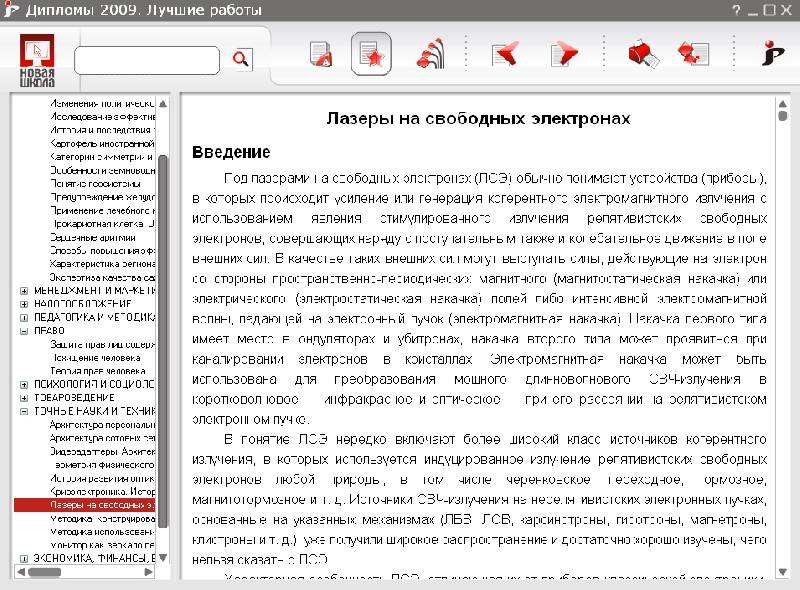Select highlighted 'Лазеры на свободных' item
The width and height of the screenshot is (800, 590).
85,505
